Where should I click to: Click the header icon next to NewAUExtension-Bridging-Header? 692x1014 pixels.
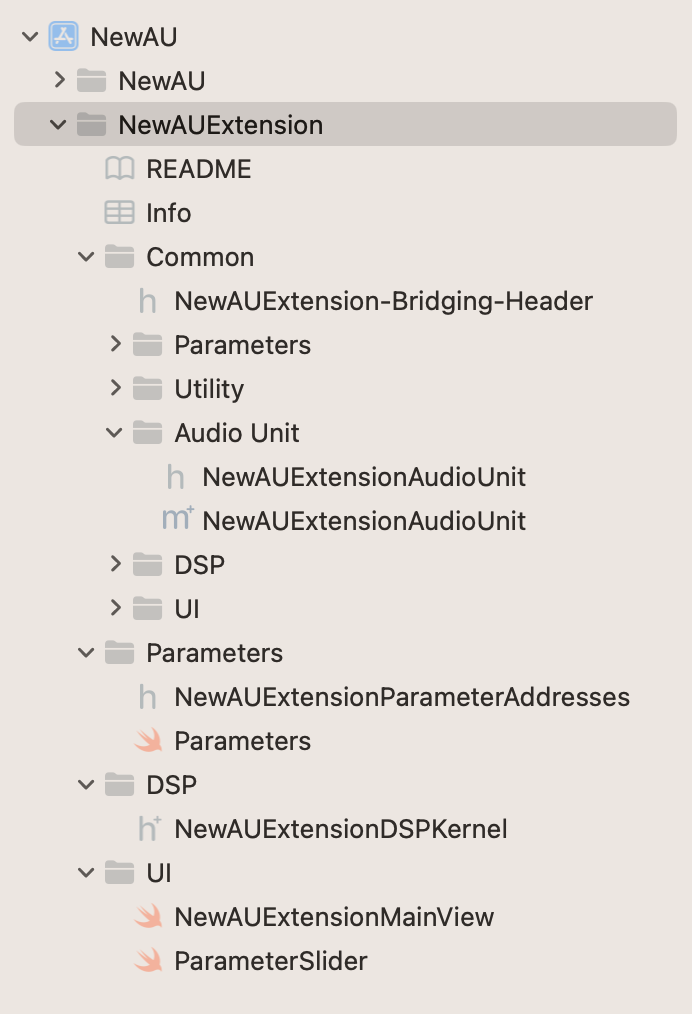148,300
